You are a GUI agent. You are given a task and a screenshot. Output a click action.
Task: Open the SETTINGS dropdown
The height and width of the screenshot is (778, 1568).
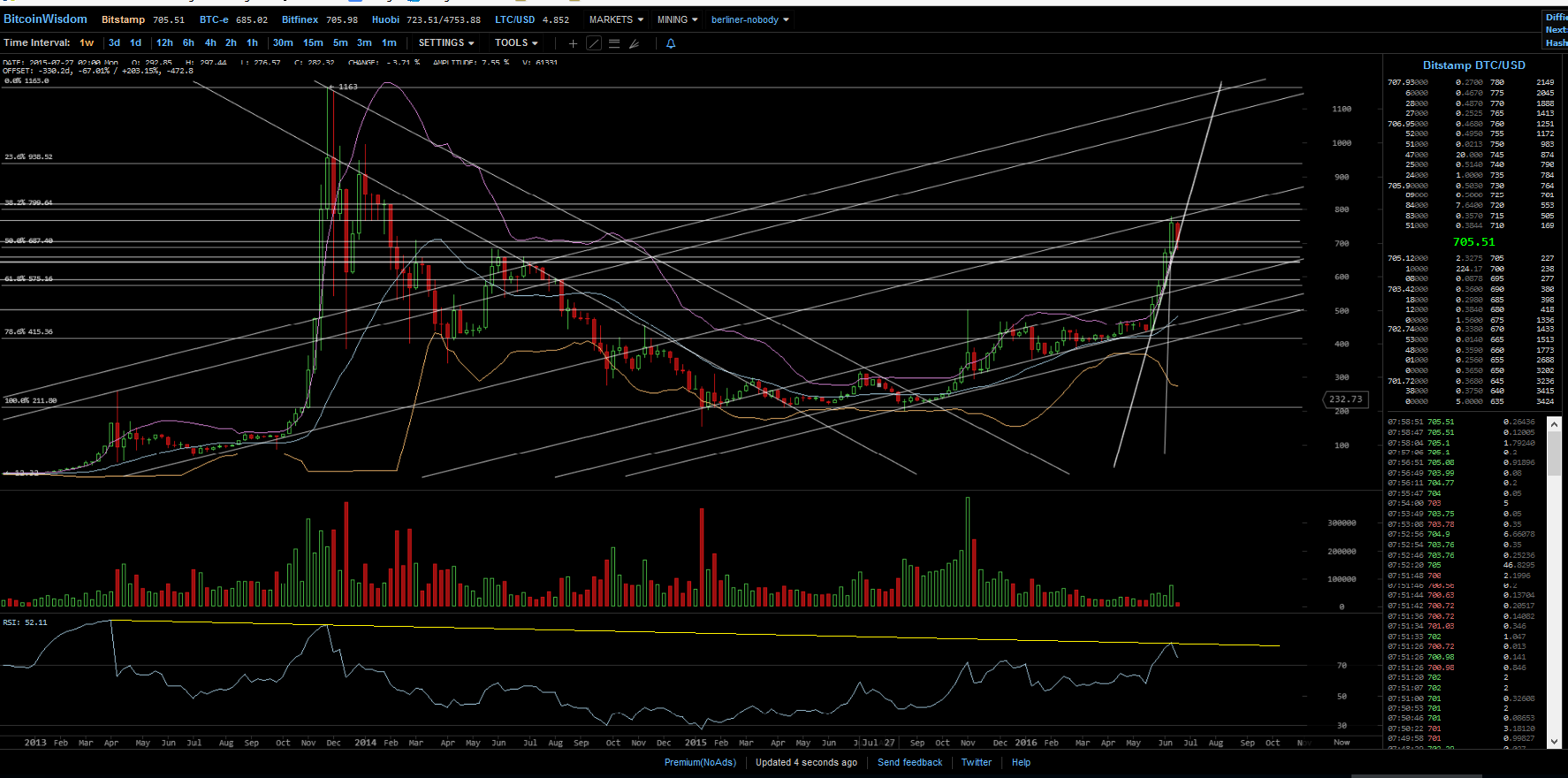446,42
